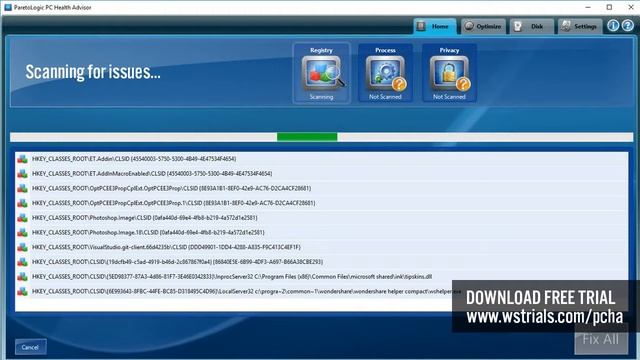Select the OptPCEE3Prop\CLSID registry entry

(x=321, y=188)
